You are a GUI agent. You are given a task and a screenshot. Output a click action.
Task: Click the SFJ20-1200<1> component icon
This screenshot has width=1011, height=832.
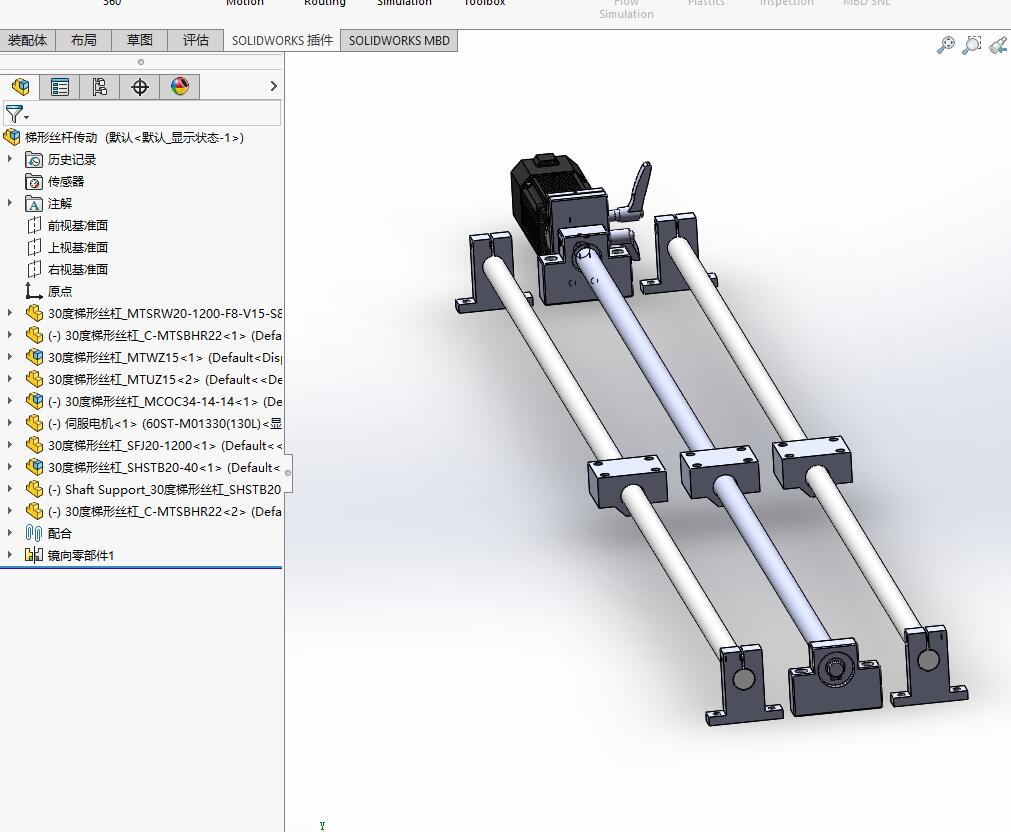[34, 446]
